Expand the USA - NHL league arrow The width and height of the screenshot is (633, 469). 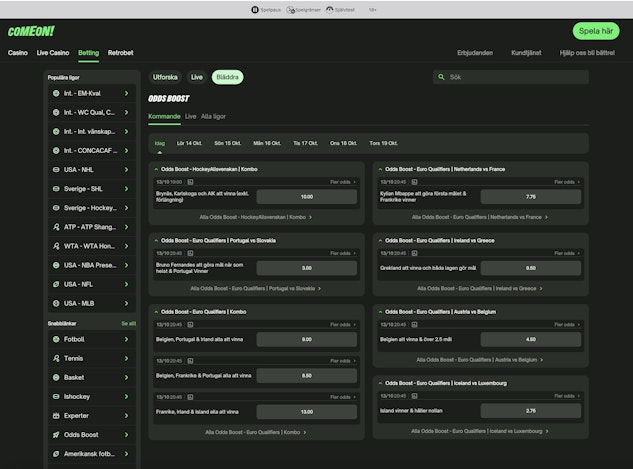126,170
